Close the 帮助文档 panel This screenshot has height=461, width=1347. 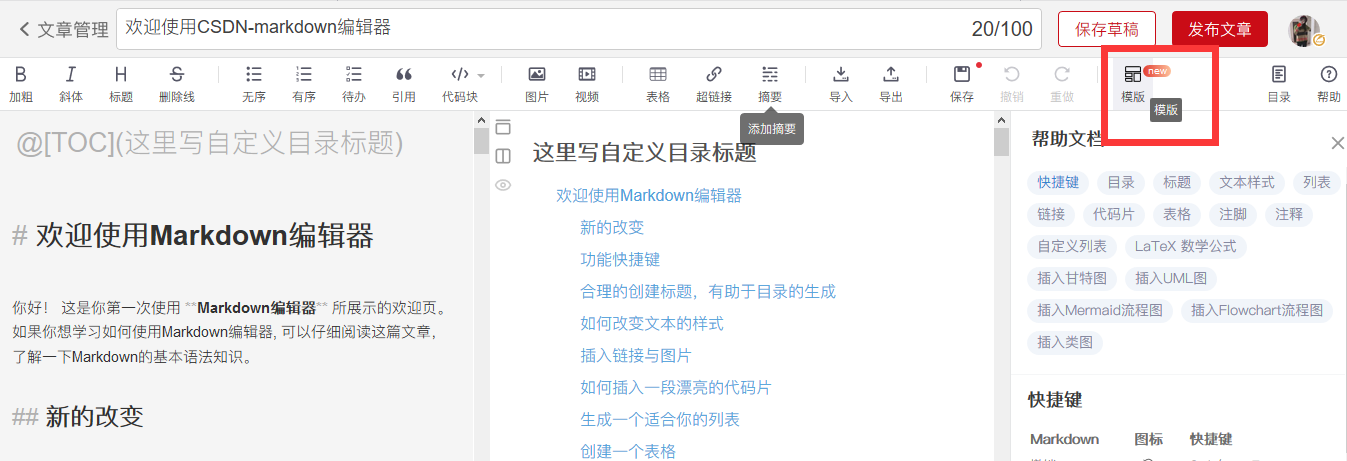coord(1337,144)
